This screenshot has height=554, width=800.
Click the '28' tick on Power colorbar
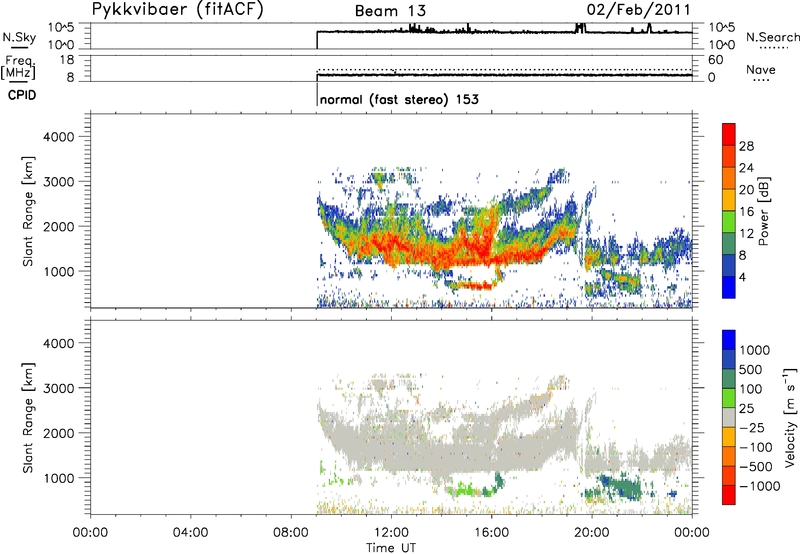coord(746,146)
